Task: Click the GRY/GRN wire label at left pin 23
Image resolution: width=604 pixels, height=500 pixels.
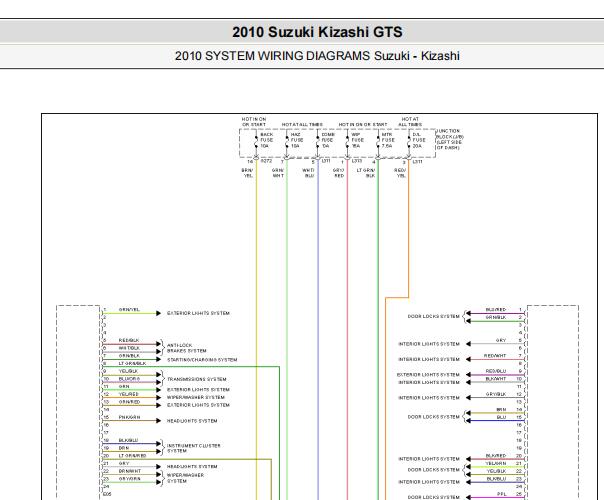Action: [x=129, y=479]
